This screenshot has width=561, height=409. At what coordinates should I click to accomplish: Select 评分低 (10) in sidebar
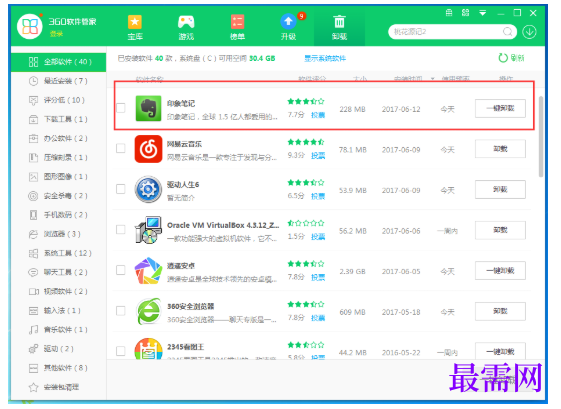pyautogui.click(x=58, y=100)
